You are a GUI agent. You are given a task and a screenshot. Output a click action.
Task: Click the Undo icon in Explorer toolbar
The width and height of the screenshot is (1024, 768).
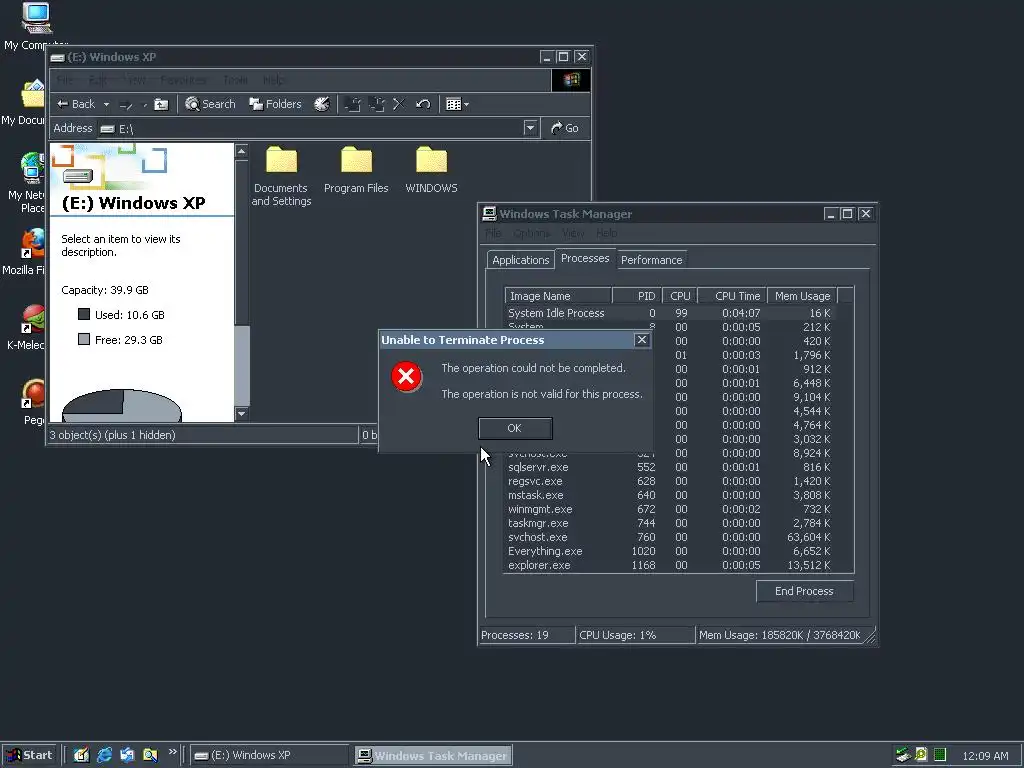pos(423,104)
